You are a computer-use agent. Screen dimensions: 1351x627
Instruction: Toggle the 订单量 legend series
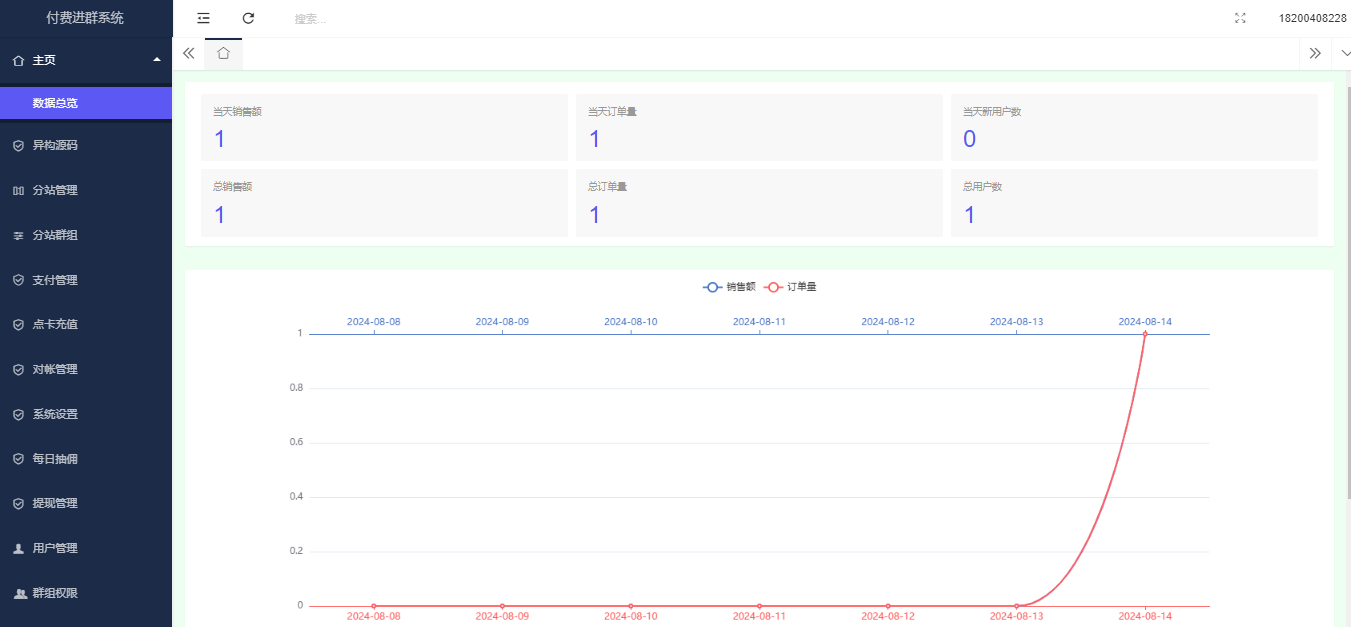tap(790, 287)
